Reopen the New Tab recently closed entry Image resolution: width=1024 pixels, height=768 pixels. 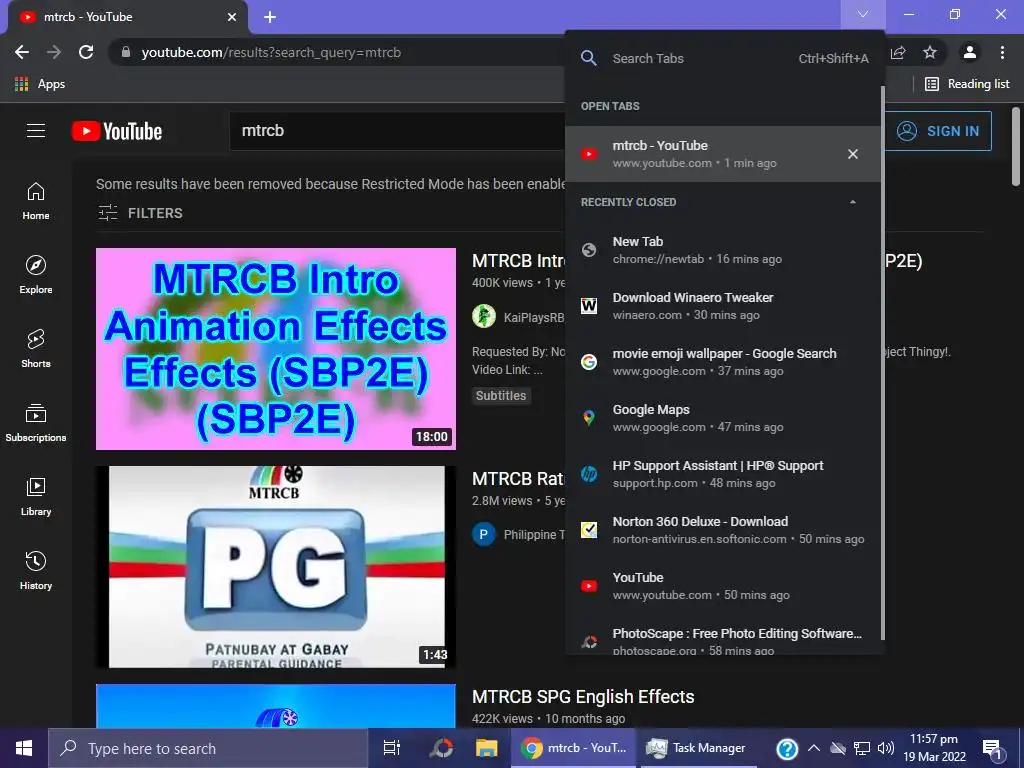pos(722,249)
